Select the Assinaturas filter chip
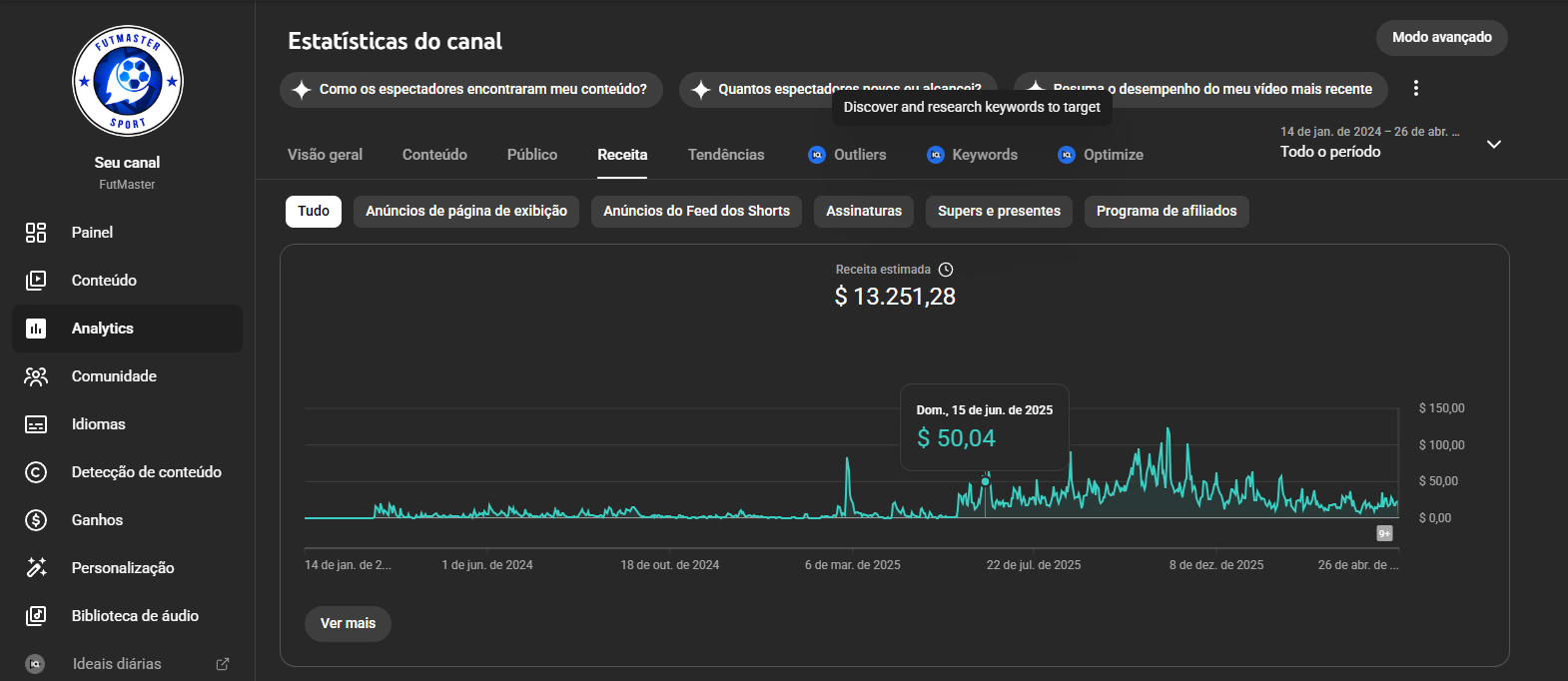The height and width of the screenshot is (681, 1568). coord(863,212)
